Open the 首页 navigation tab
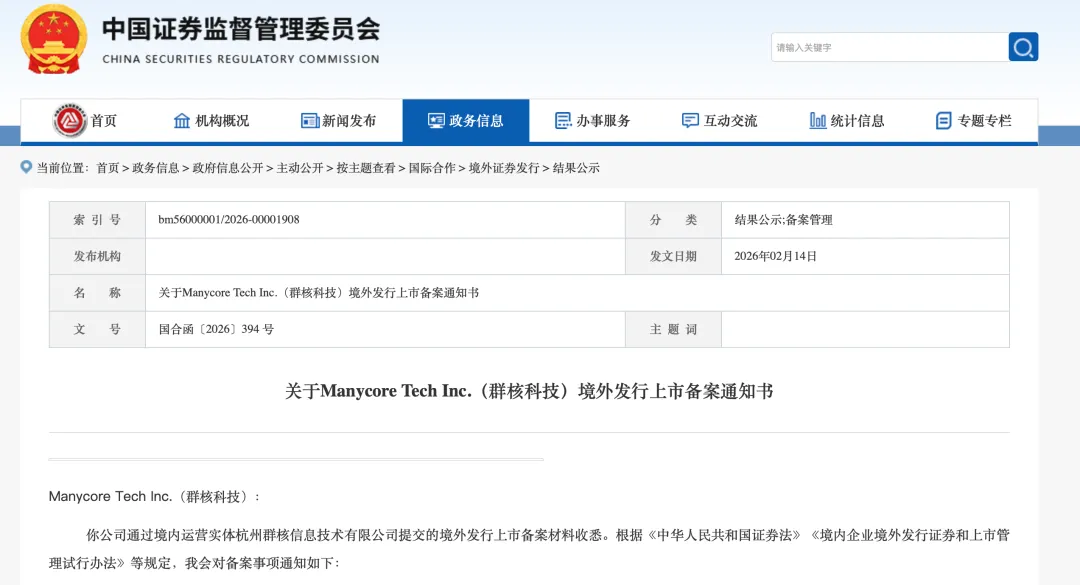Image resolution: width=1080 pixels, height=585 pixels. [x=85, y=121]
